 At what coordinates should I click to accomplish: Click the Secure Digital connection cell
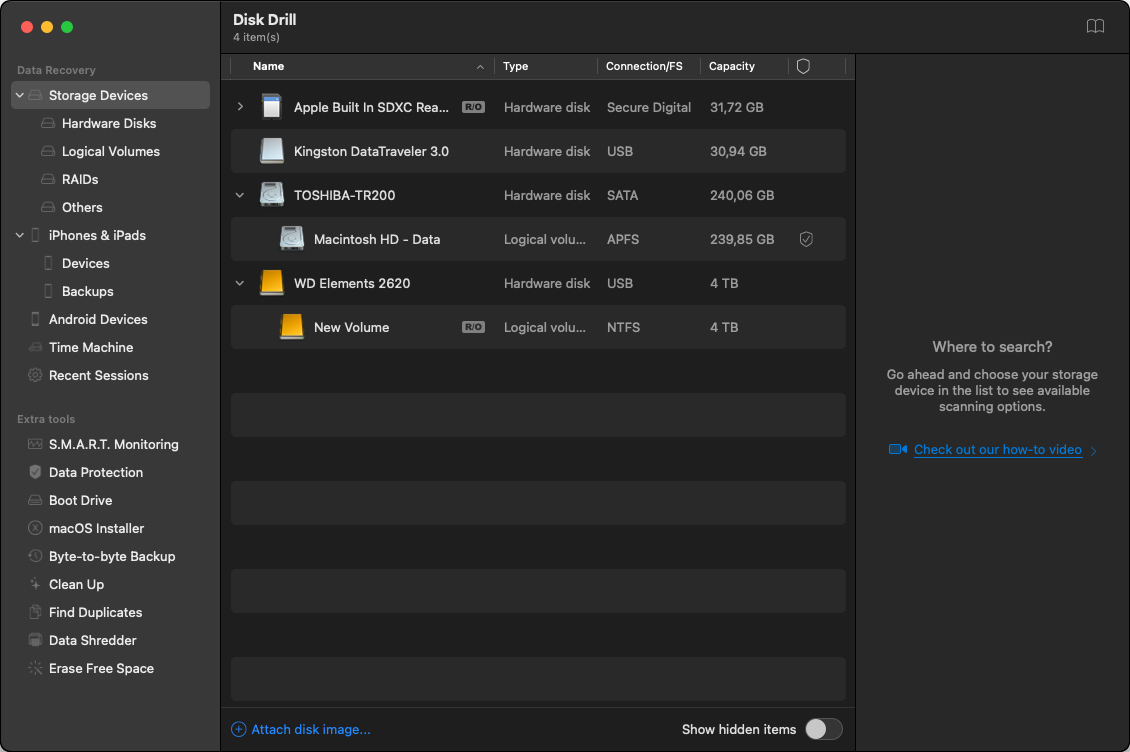649,107
